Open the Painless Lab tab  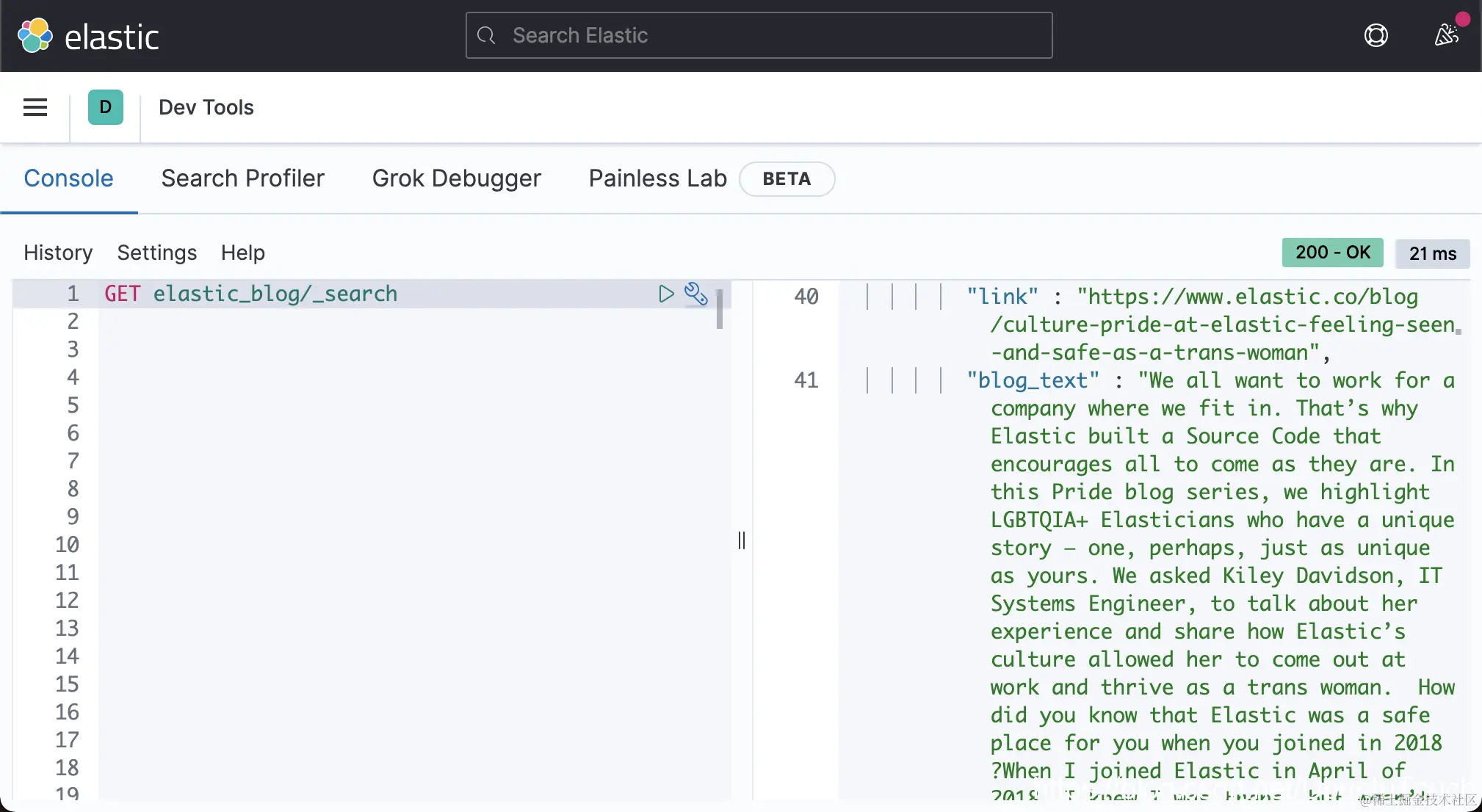point(657,178)
